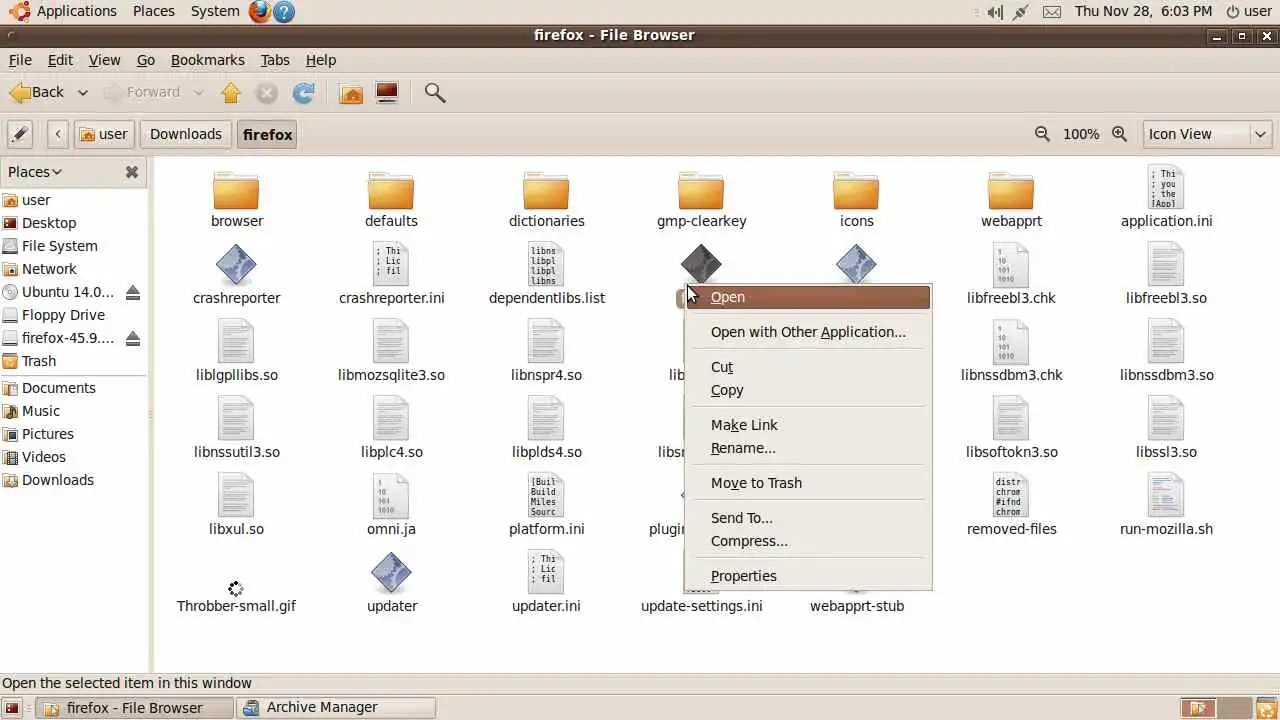This screenshot has width=1280, height=720.
Task: Select the browser folder
Action: pyautogui.click(x=237, y=199)
